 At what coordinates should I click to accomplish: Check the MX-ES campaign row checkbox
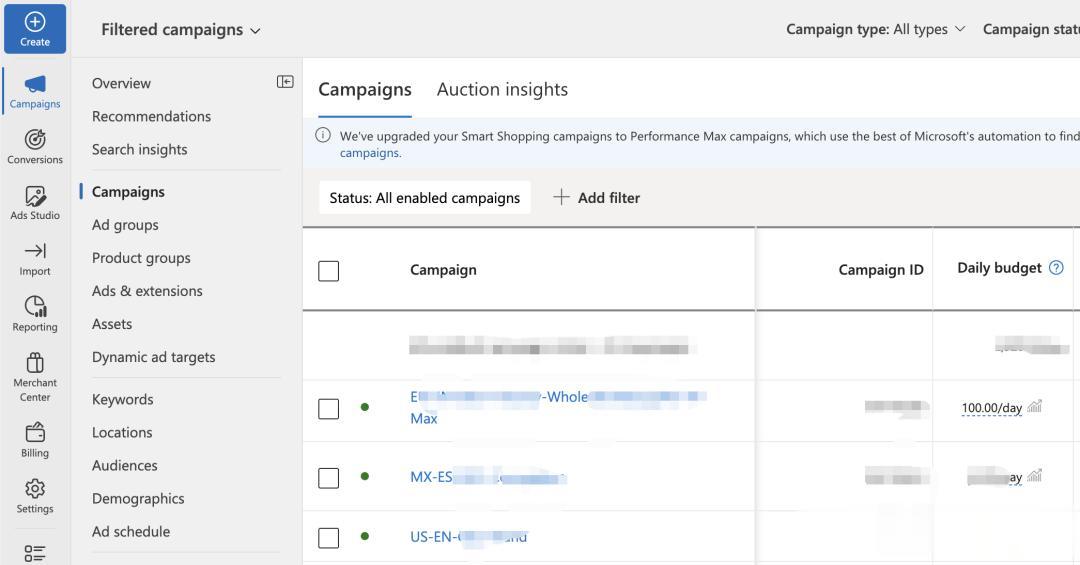pos(328,478)
